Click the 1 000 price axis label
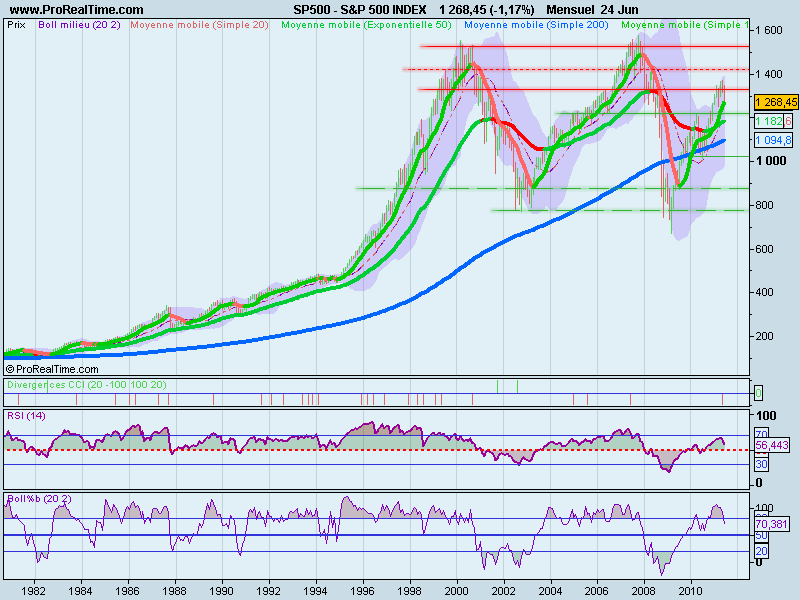This screenshot has height=600, width=800. pyautogui.click(x=771, y=161)
